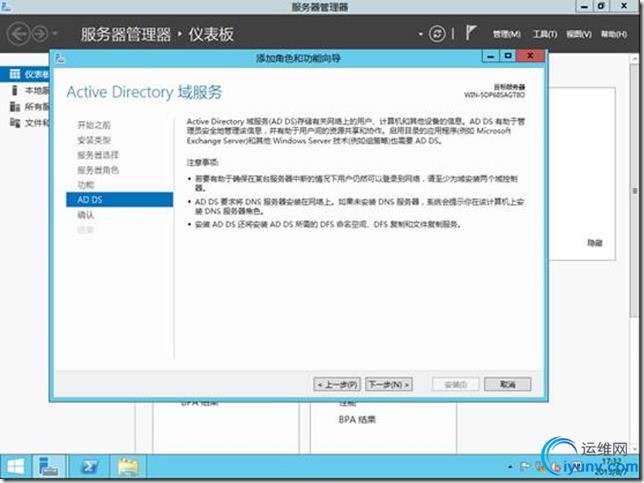Click the back navigation arrow in Server Manager
Image resolution: width=644 pixels, height=483 pixels.
(18, 33)
